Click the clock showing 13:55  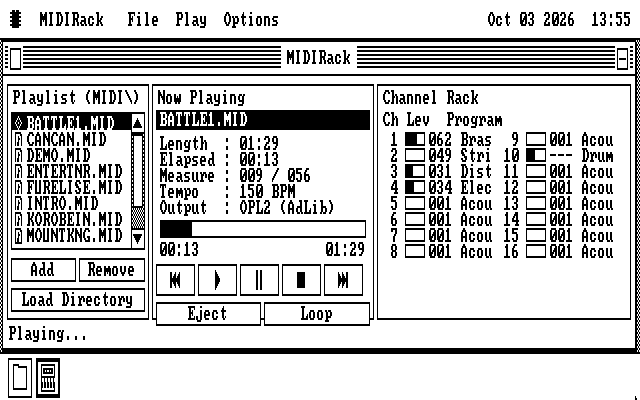(611, 19)
